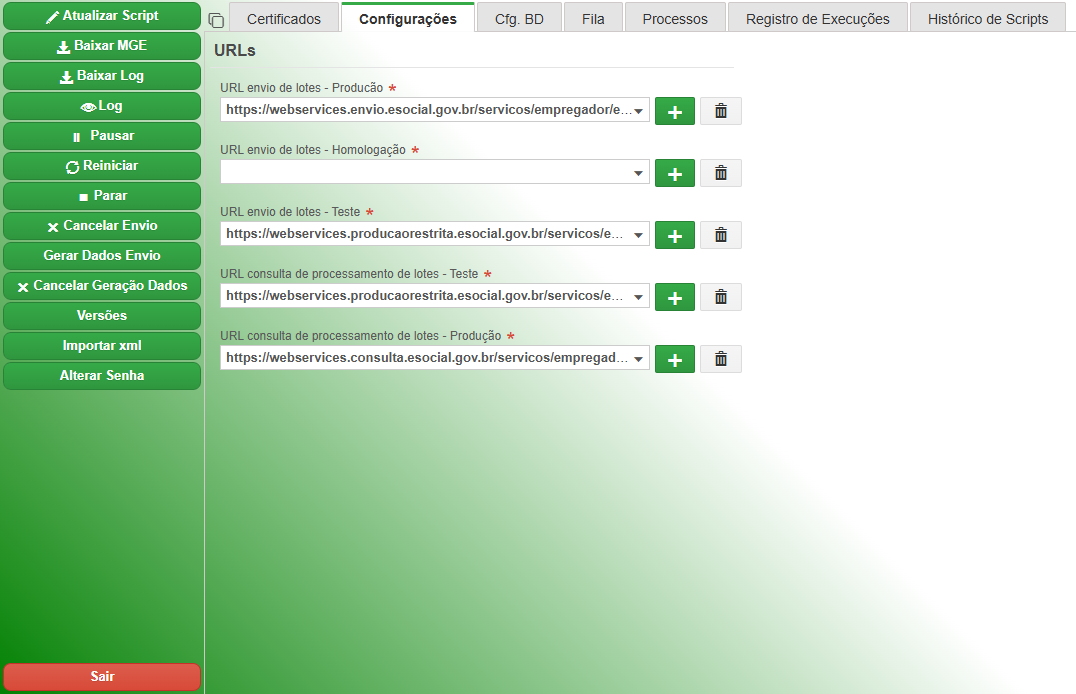Open the Fila tab
Screen dimensions: 1076x694
pyautogui.click(x=593, y=19)
